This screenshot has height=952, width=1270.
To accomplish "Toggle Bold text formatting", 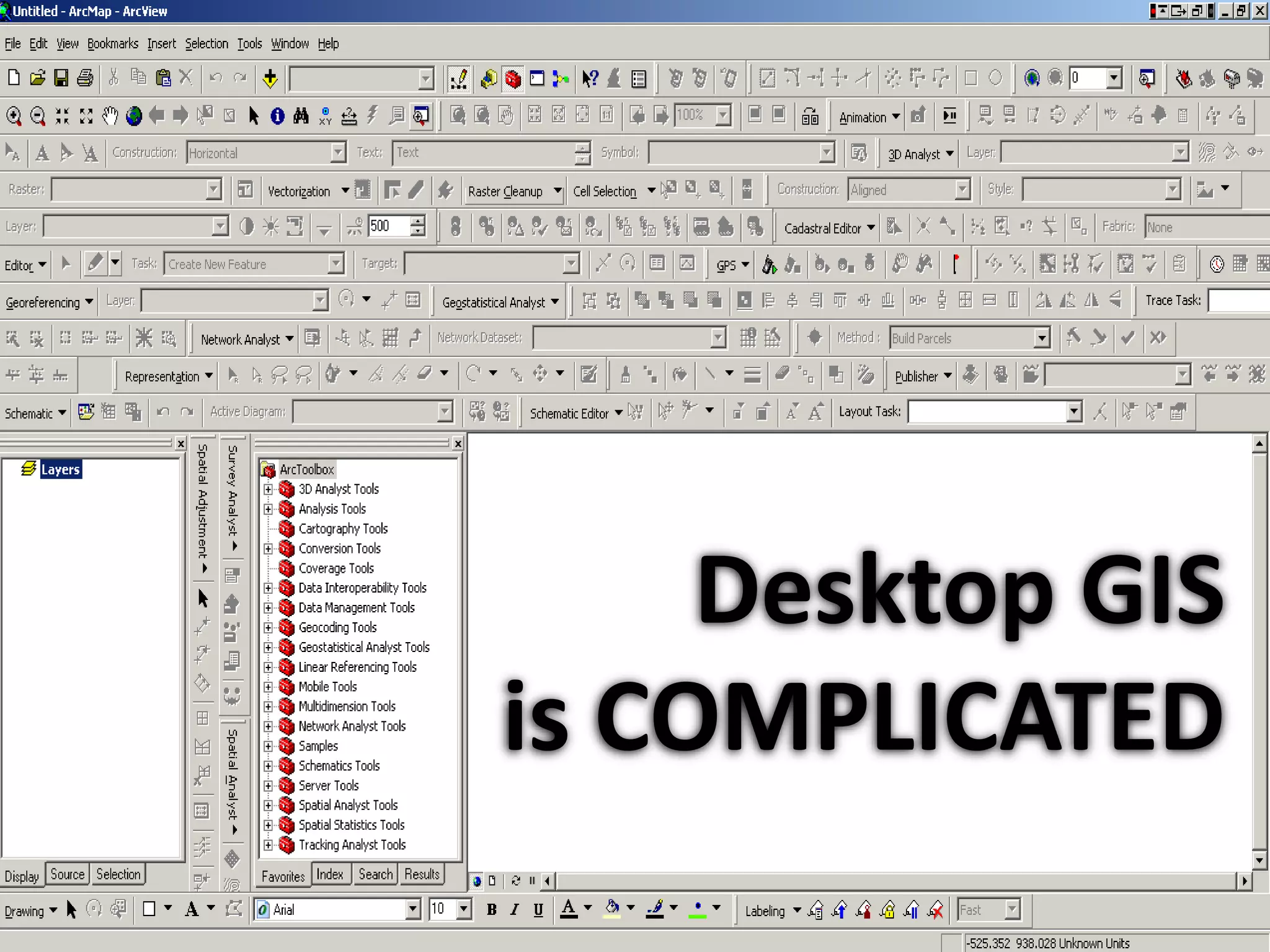I will point(491,910).
